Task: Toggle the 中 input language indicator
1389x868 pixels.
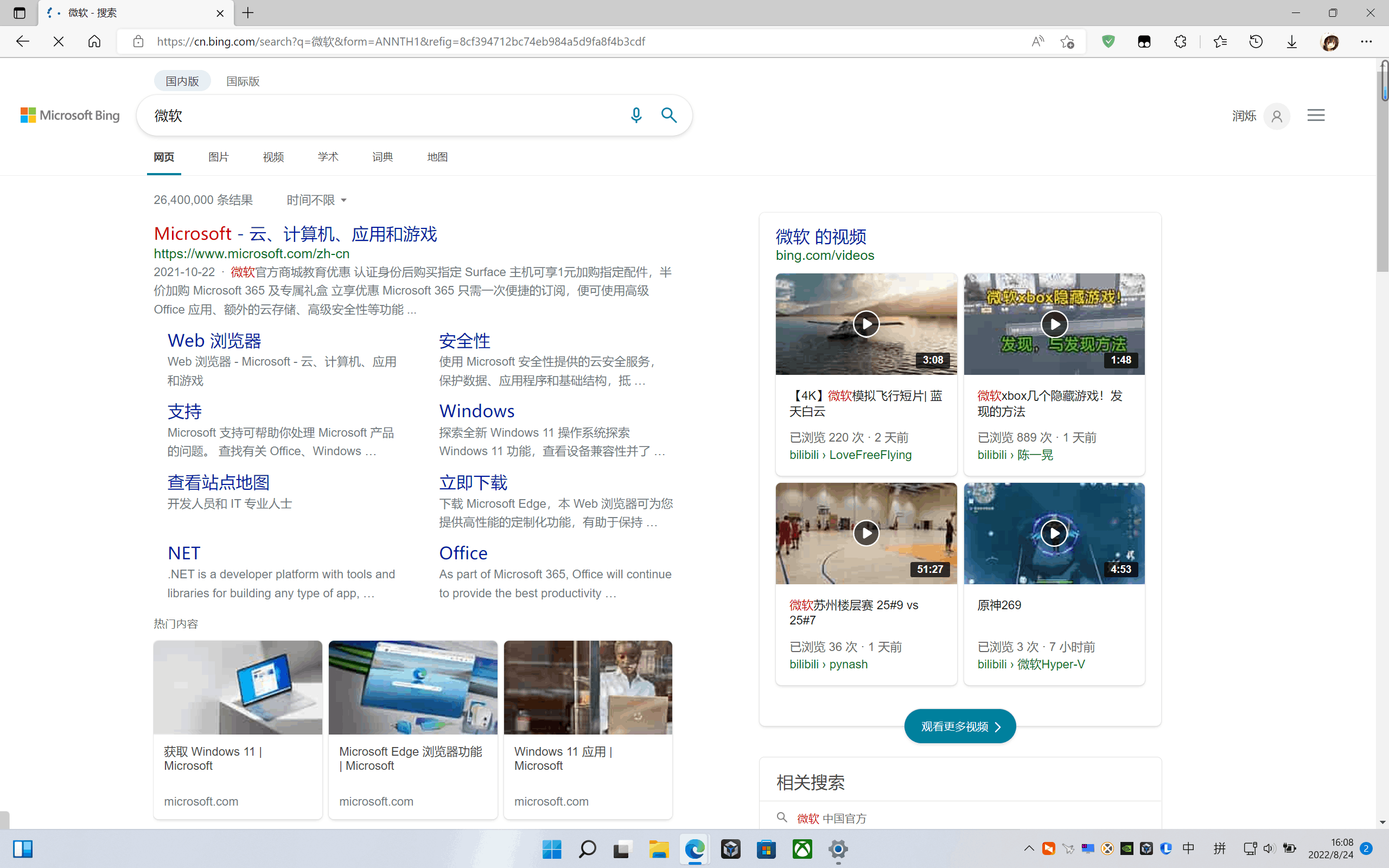Action: click(1188, 848)
